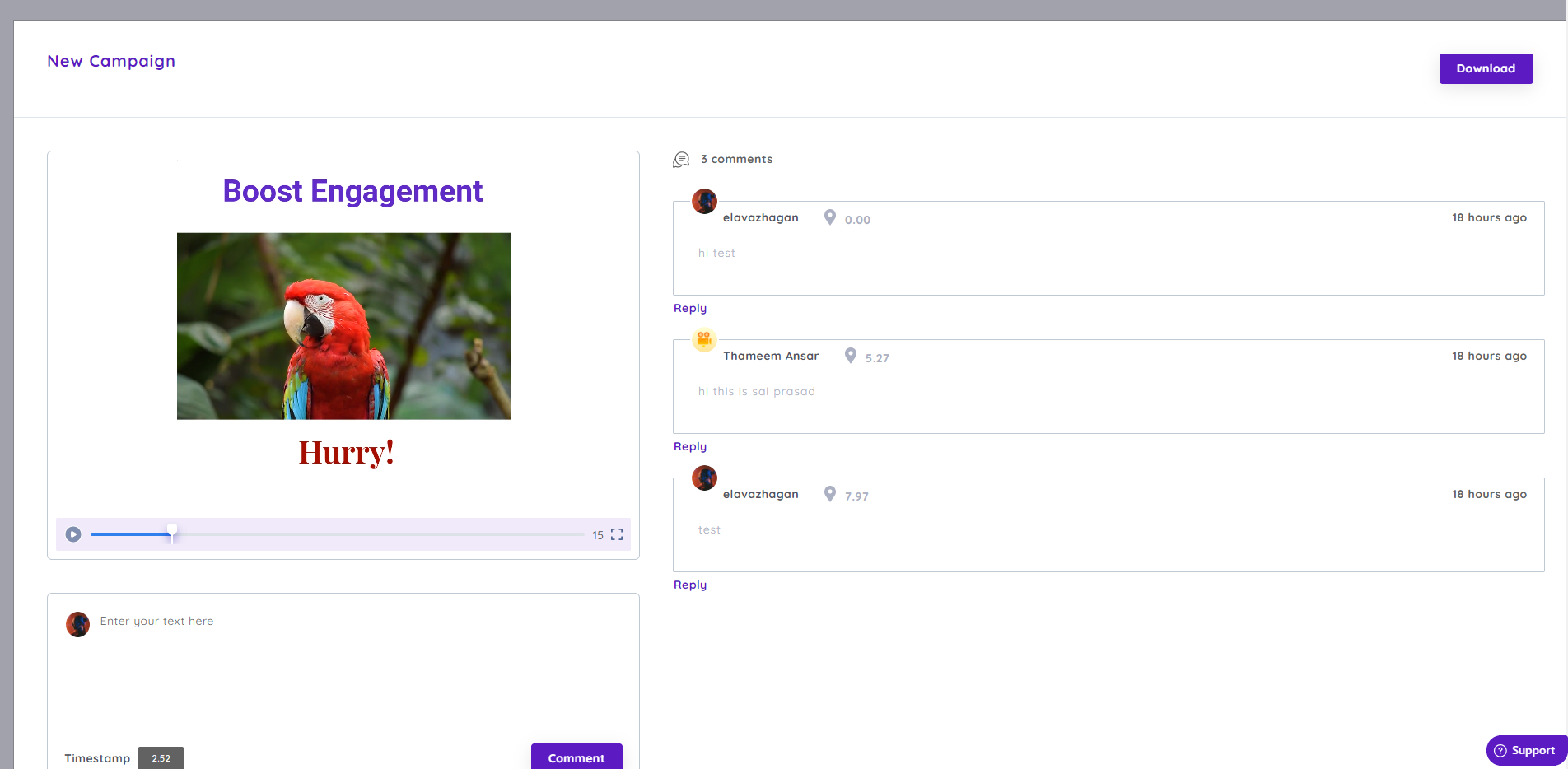Click the location pin next to 5.27
Viewport: 1568px width, 769px height.
[x=851, y=356]
